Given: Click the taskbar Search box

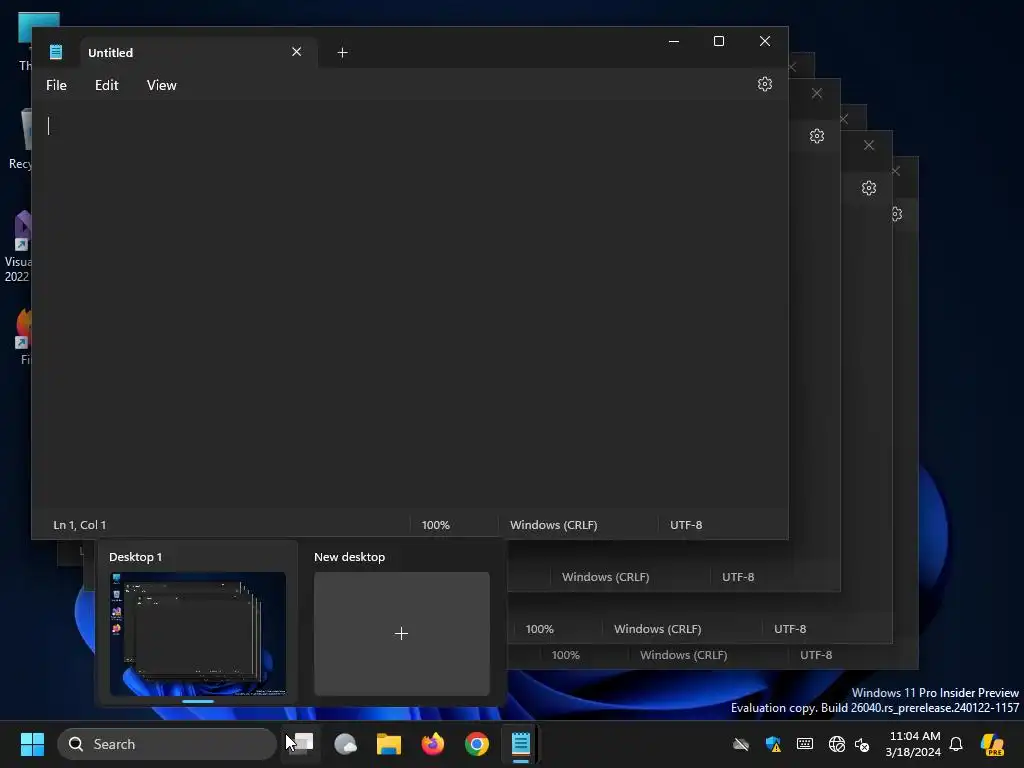Looking at the screenshot, I should [167, 744].
